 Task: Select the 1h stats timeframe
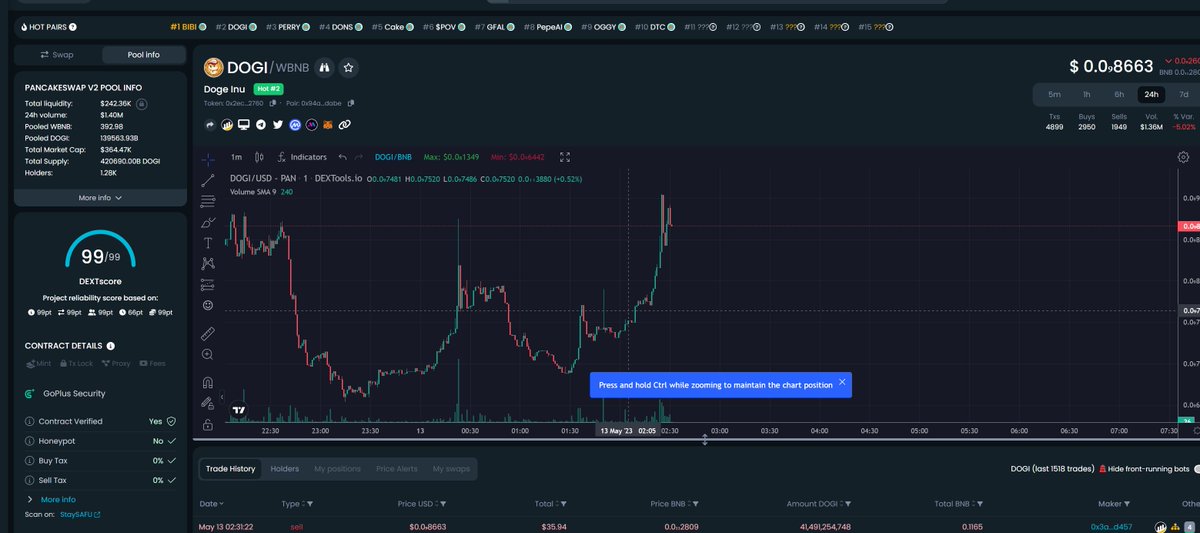pyautogui.click(x=1086, y=94)
